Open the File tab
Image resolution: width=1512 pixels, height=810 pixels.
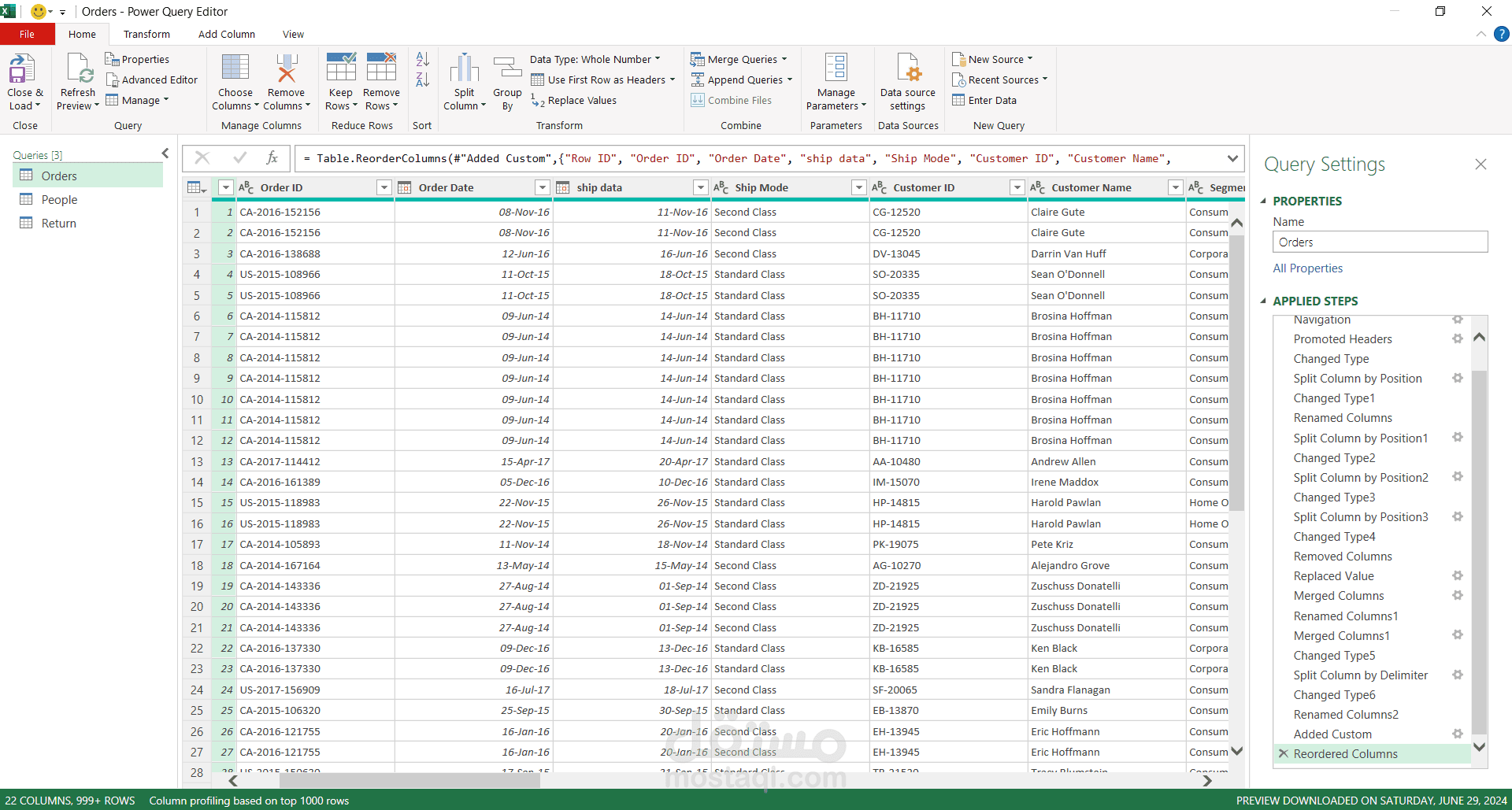[28, 34]
